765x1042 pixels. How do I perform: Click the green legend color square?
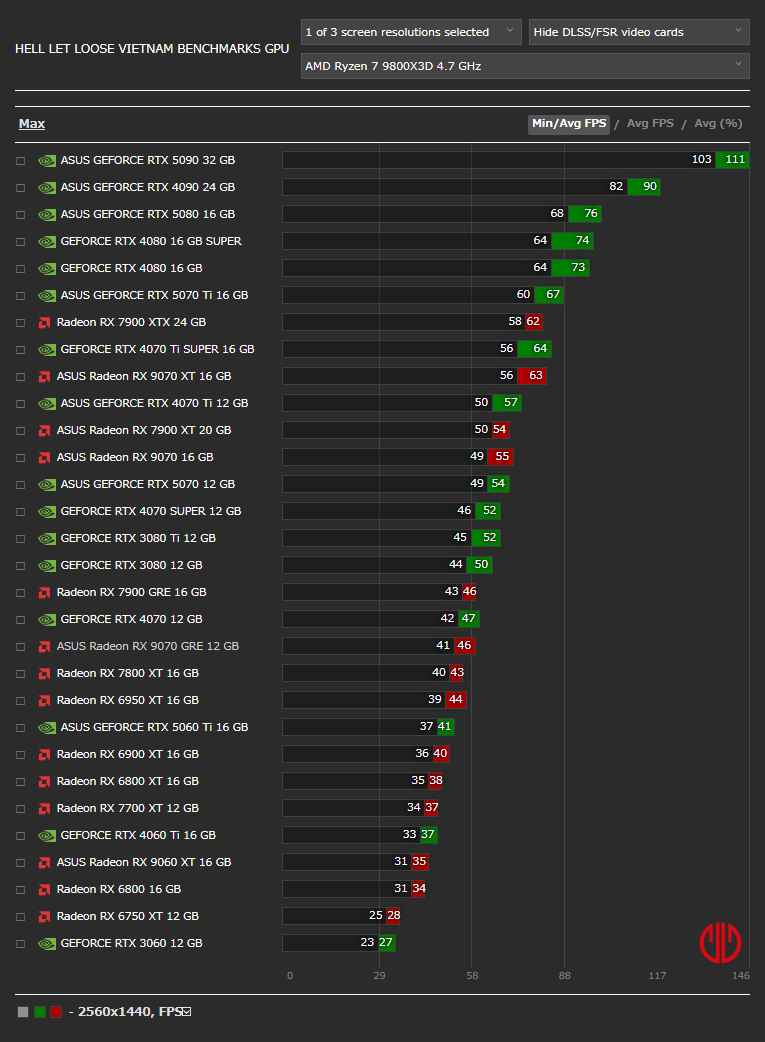click(x=40, y=1012)
